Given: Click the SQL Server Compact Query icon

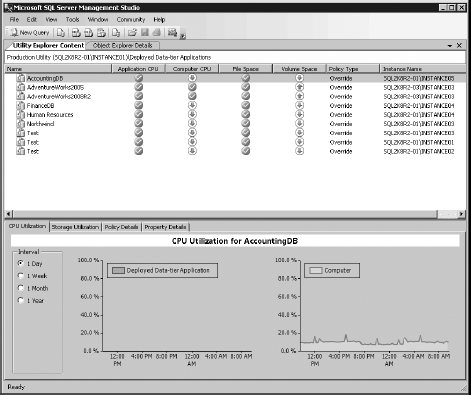Looking at the screenshot, I should click(116, 32).
